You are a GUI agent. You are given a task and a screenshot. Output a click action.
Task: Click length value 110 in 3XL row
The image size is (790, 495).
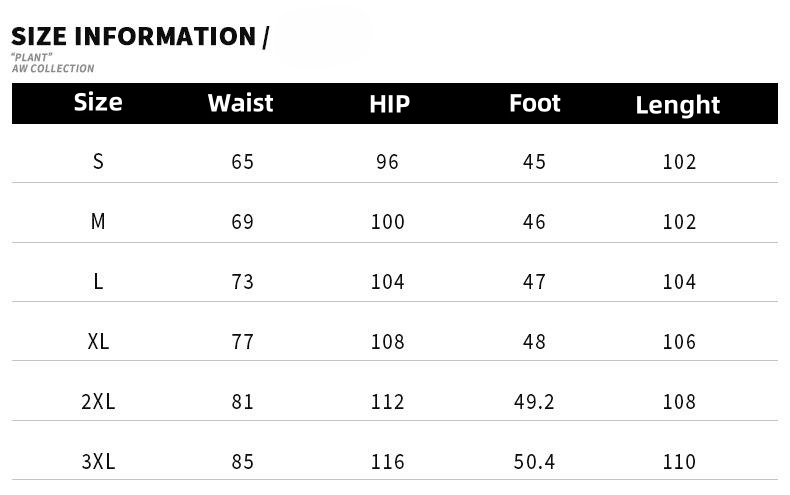coord(679,462)
